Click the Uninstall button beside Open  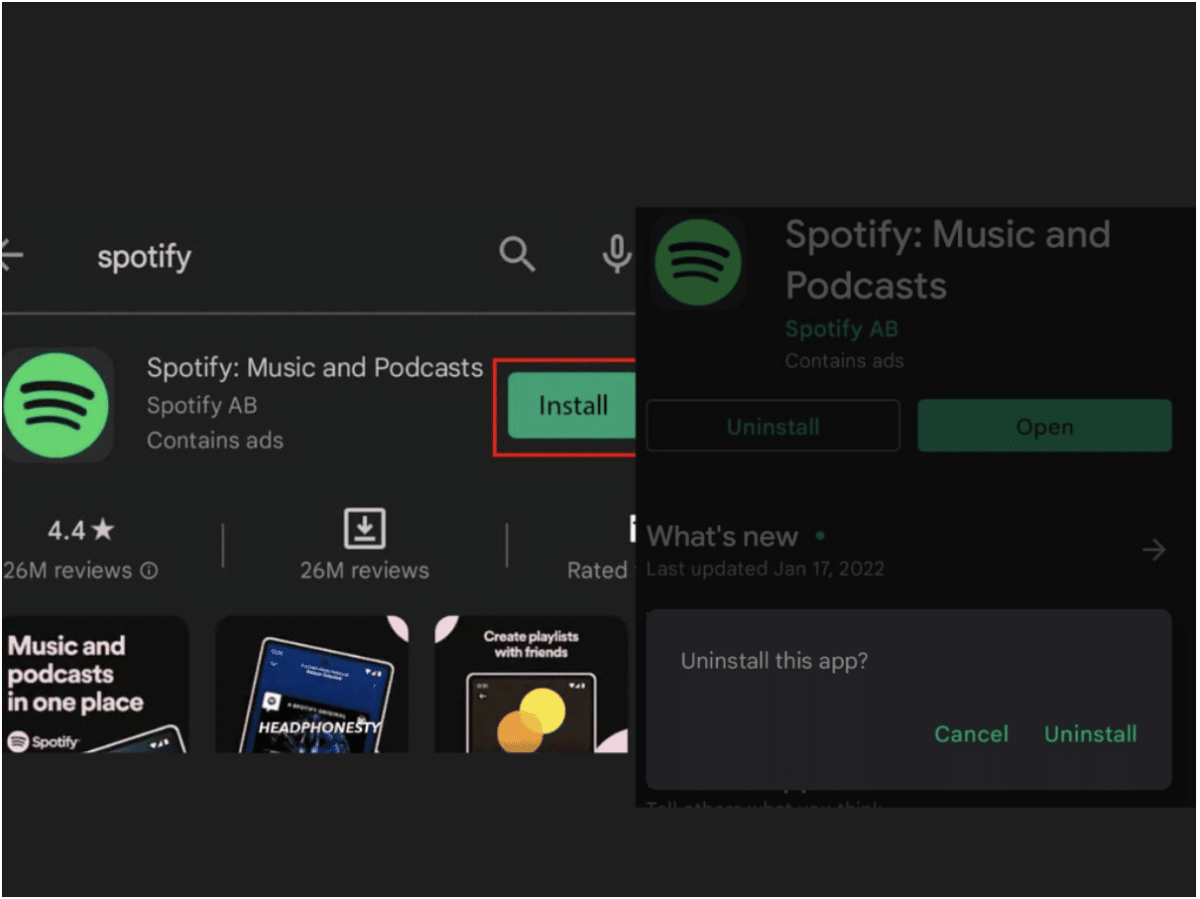tap(773, 427)
